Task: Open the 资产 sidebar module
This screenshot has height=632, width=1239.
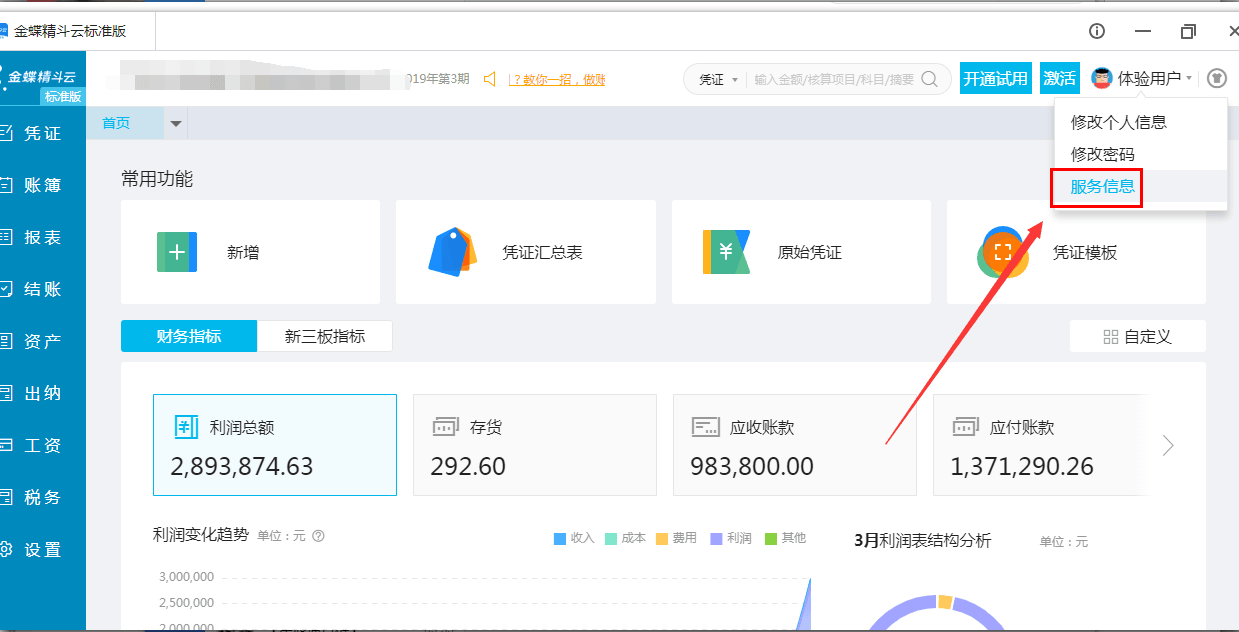Action: 42,341
